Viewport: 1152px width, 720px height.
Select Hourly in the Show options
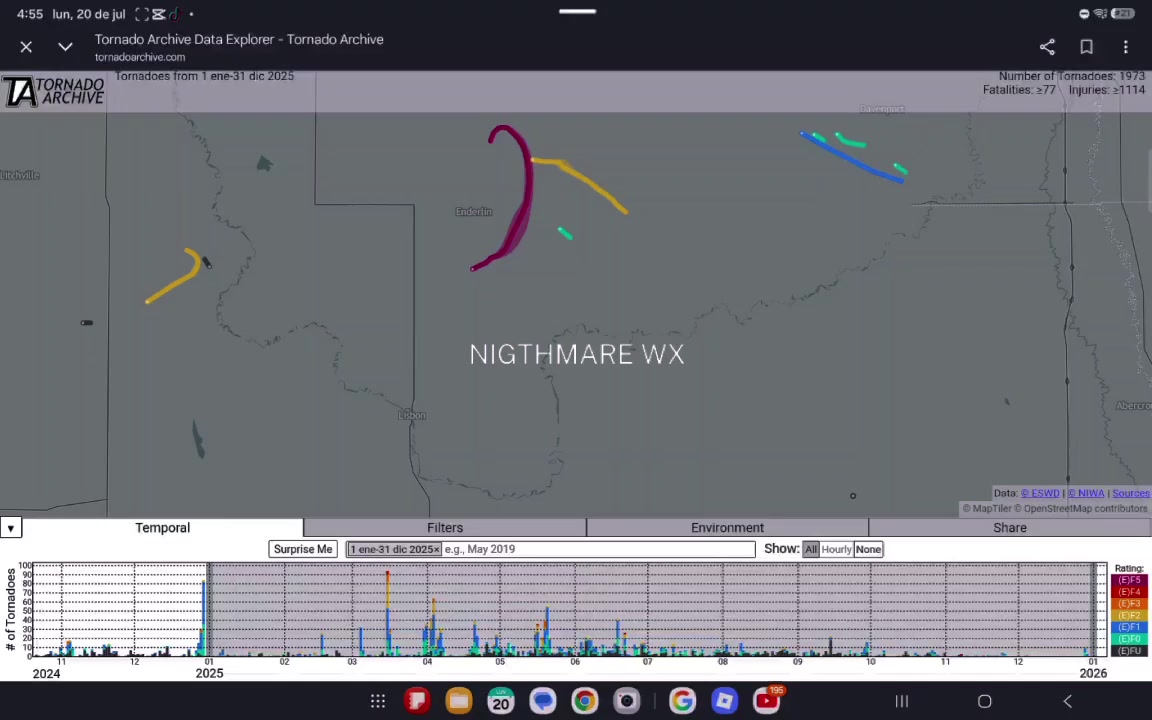(x=836, y=549)
